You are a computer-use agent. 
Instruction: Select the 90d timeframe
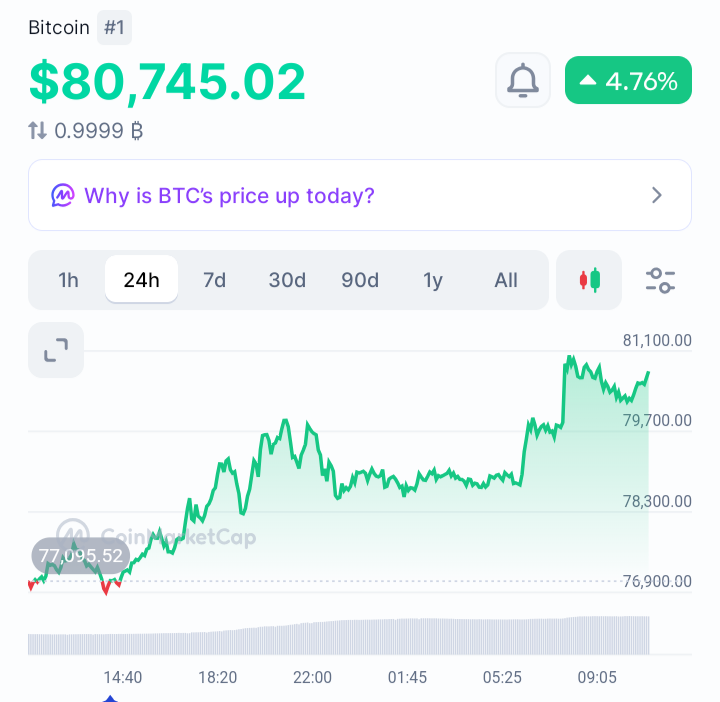[x=360, y=280]
